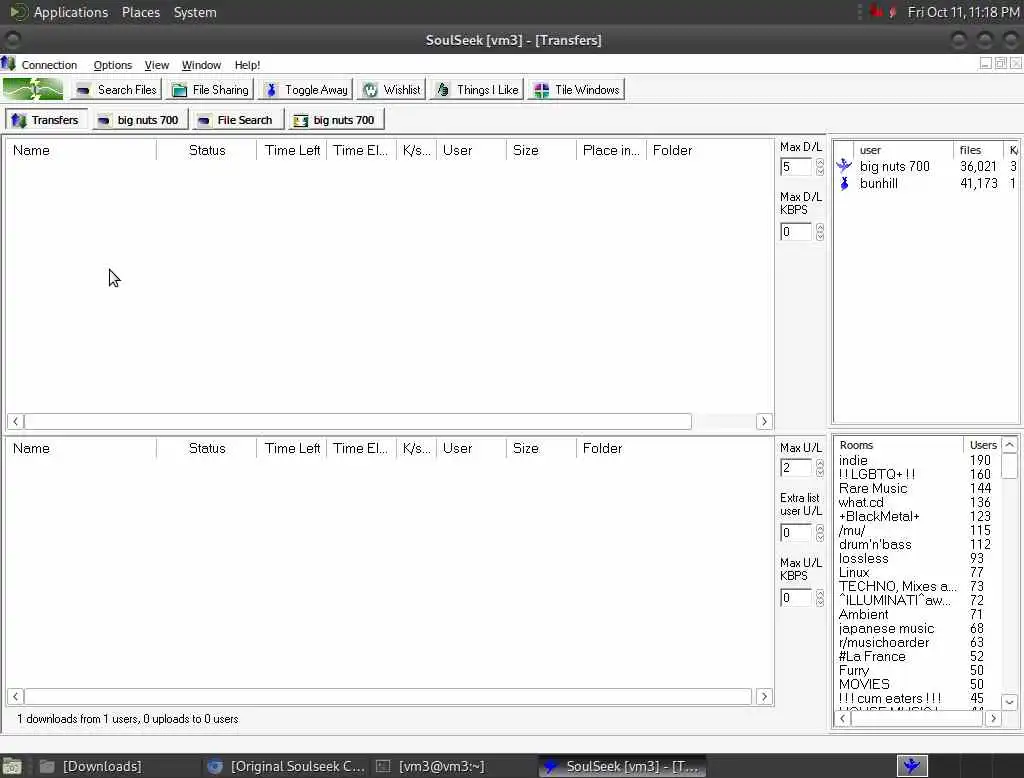Switch to first big nuts 700 tab
The height and width of the screenshot is (778, 1024).
coord(139,120)
